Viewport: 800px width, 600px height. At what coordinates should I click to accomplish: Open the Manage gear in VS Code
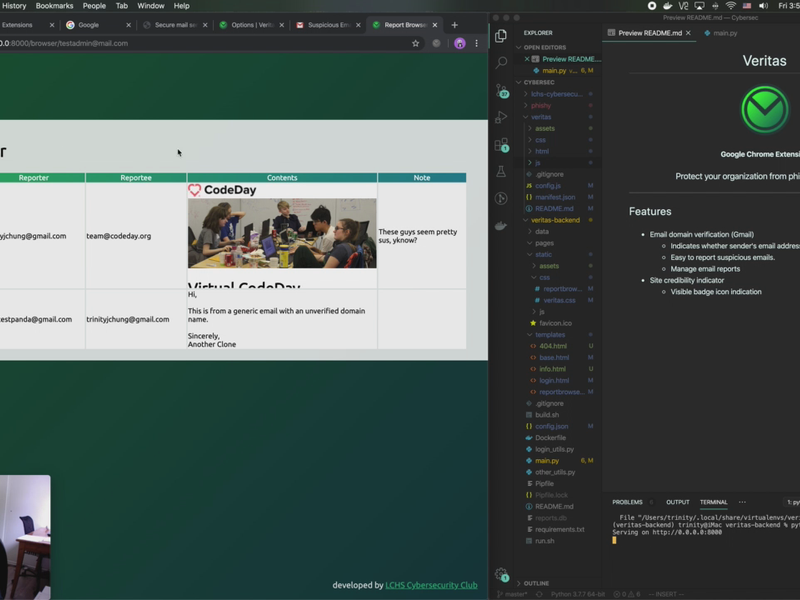tap(502, 575)
